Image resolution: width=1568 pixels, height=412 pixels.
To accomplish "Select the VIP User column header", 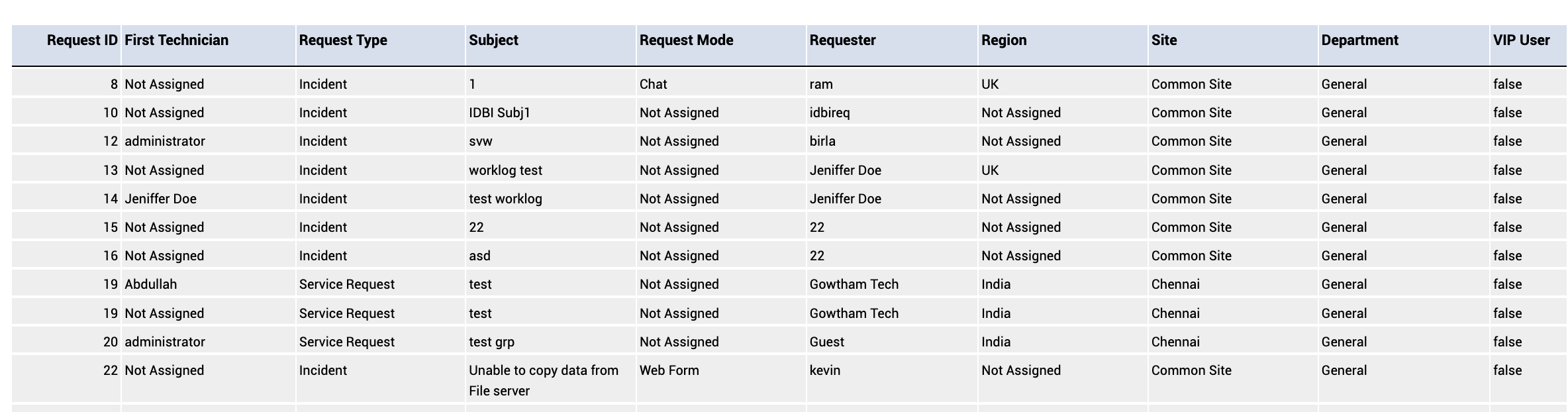I will point(1521,40).
